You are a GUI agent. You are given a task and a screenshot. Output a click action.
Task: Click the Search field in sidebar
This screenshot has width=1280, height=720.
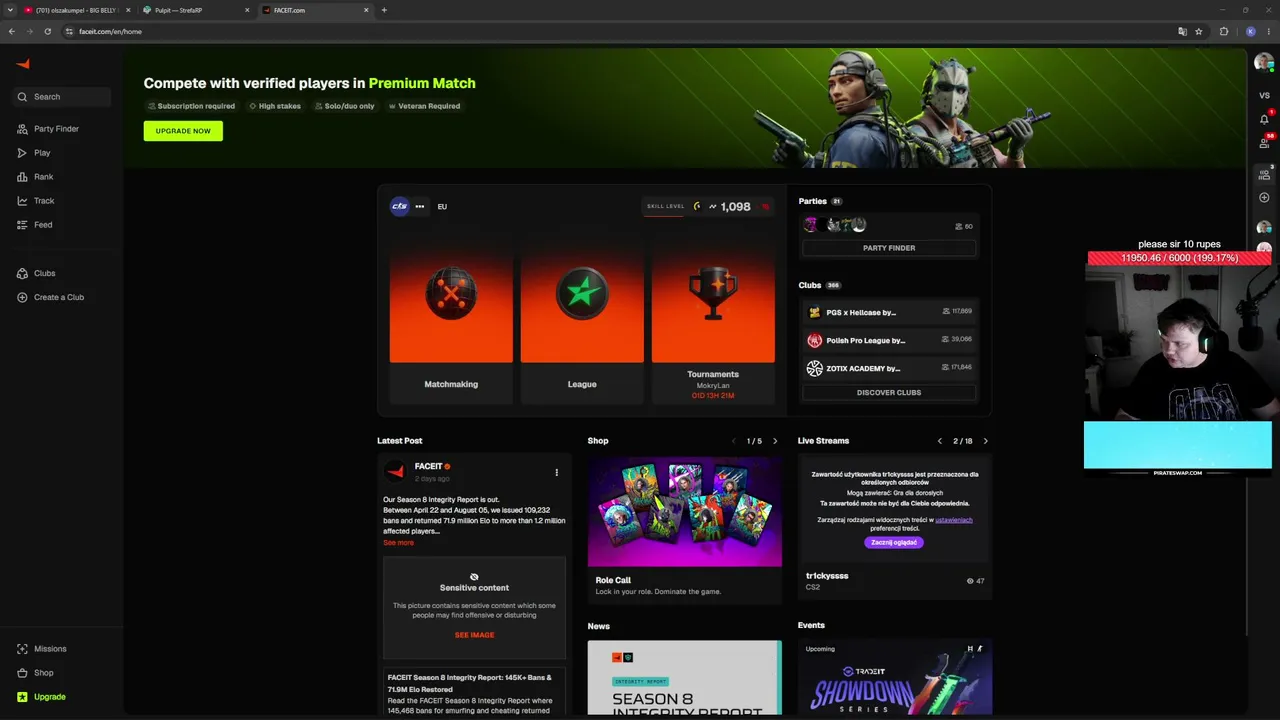pyautogui.click(x=62, y=97)
